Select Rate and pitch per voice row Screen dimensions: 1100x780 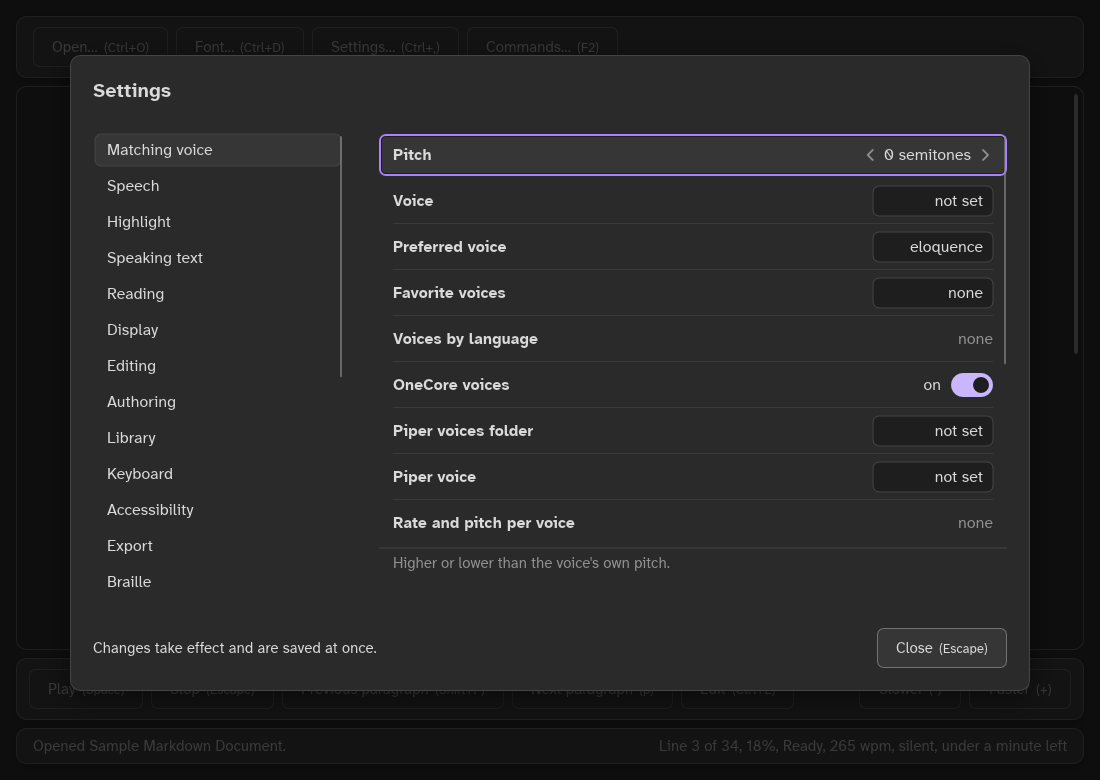tap(692, 523)
